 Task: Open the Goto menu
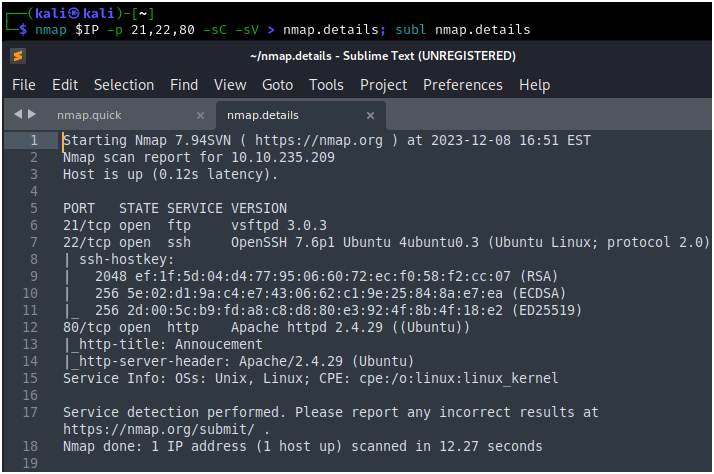point(277,85)
